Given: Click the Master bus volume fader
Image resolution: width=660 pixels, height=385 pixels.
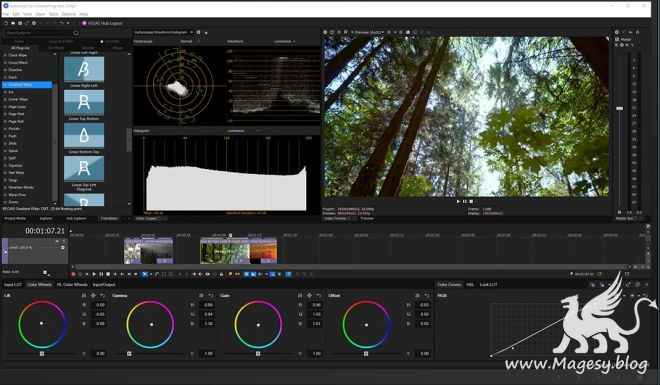Looking at the screenshot, I should [620, 109].
